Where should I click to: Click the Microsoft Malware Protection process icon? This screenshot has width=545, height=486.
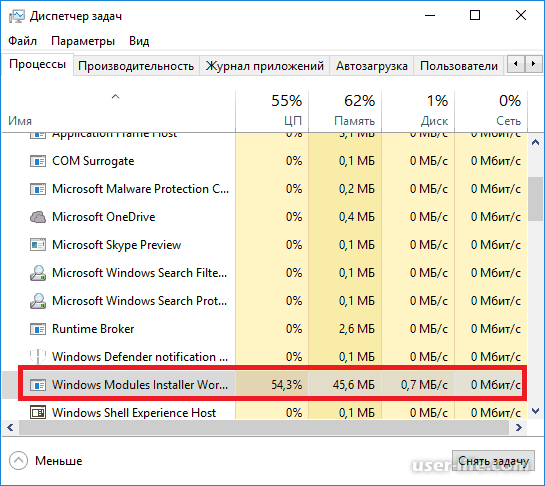pos(38,189)
